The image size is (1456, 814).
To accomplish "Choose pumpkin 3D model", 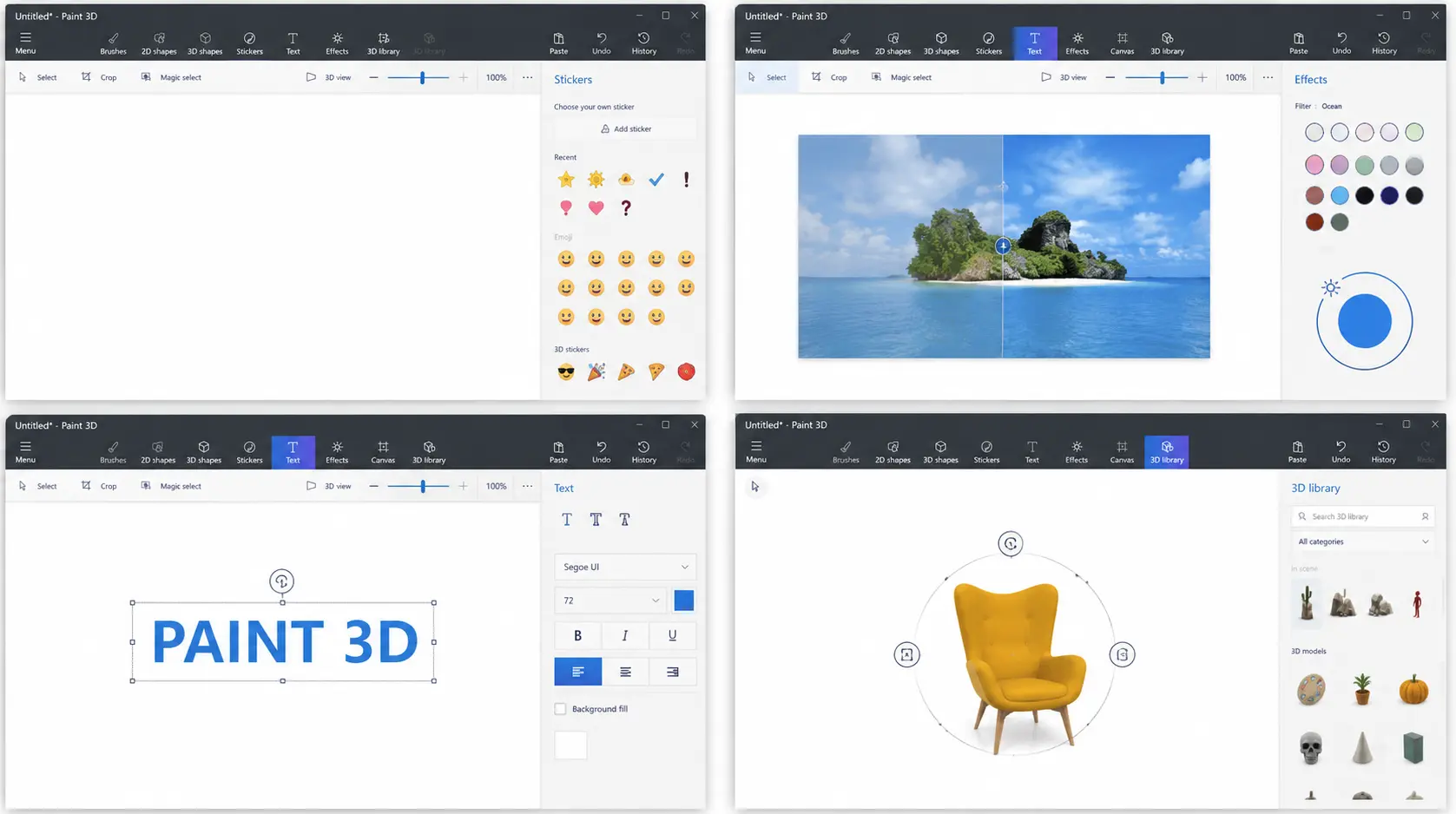I will point(1413,690).
